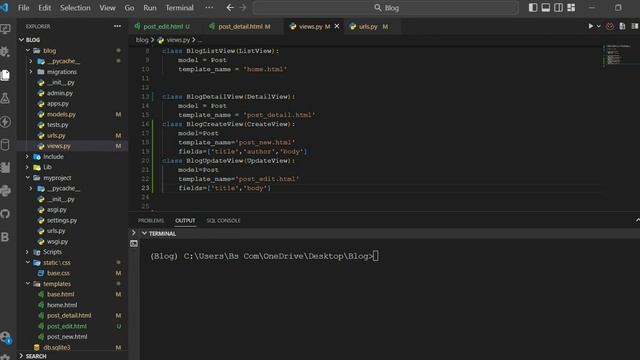Viewport: 640px width, 360px height.
Task: Click the Explorer more actions ellipsis
Action: click(118, 26)
